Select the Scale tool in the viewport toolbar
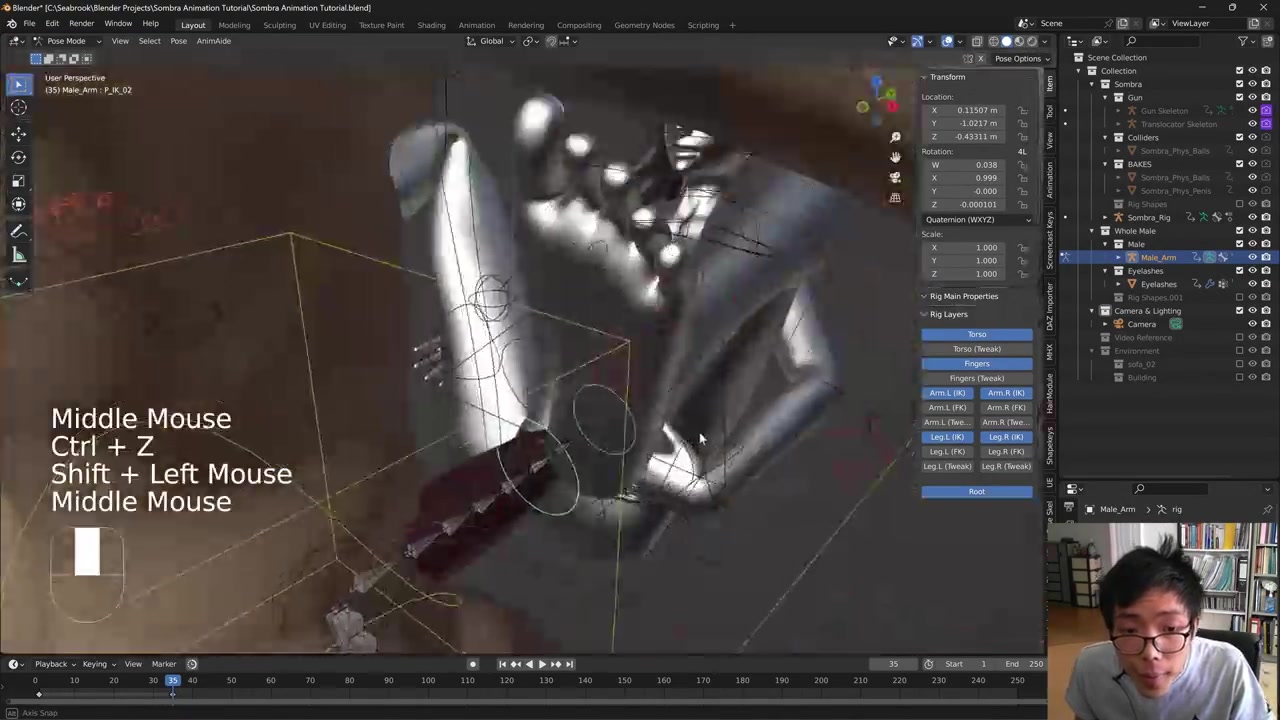The width and height of the screenshot is (1280, 720). point(18,181)
